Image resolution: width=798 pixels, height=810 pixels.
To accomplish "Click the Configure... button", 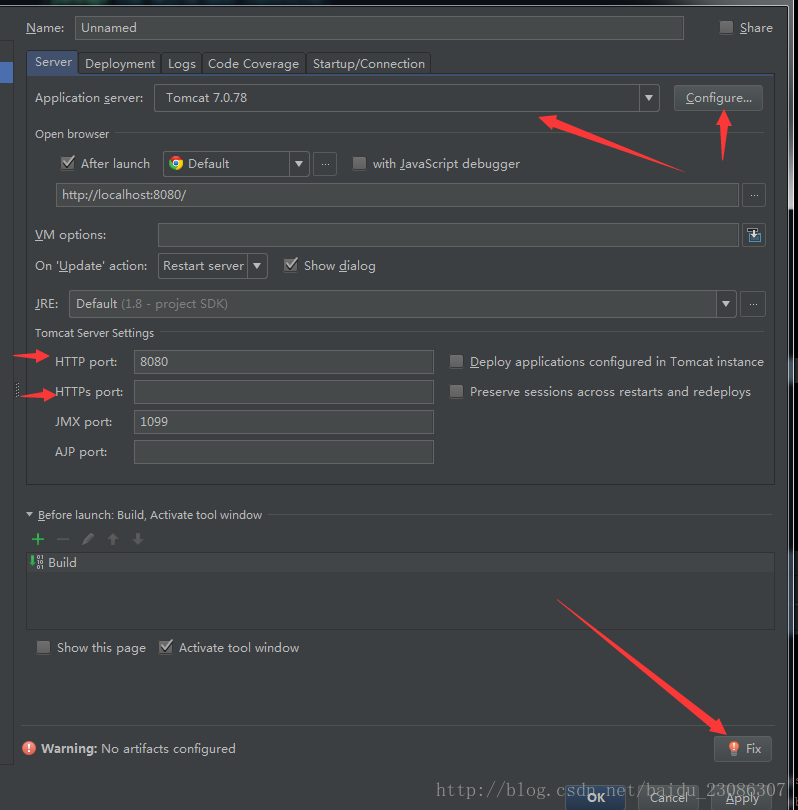I will (x=718, y=98).
